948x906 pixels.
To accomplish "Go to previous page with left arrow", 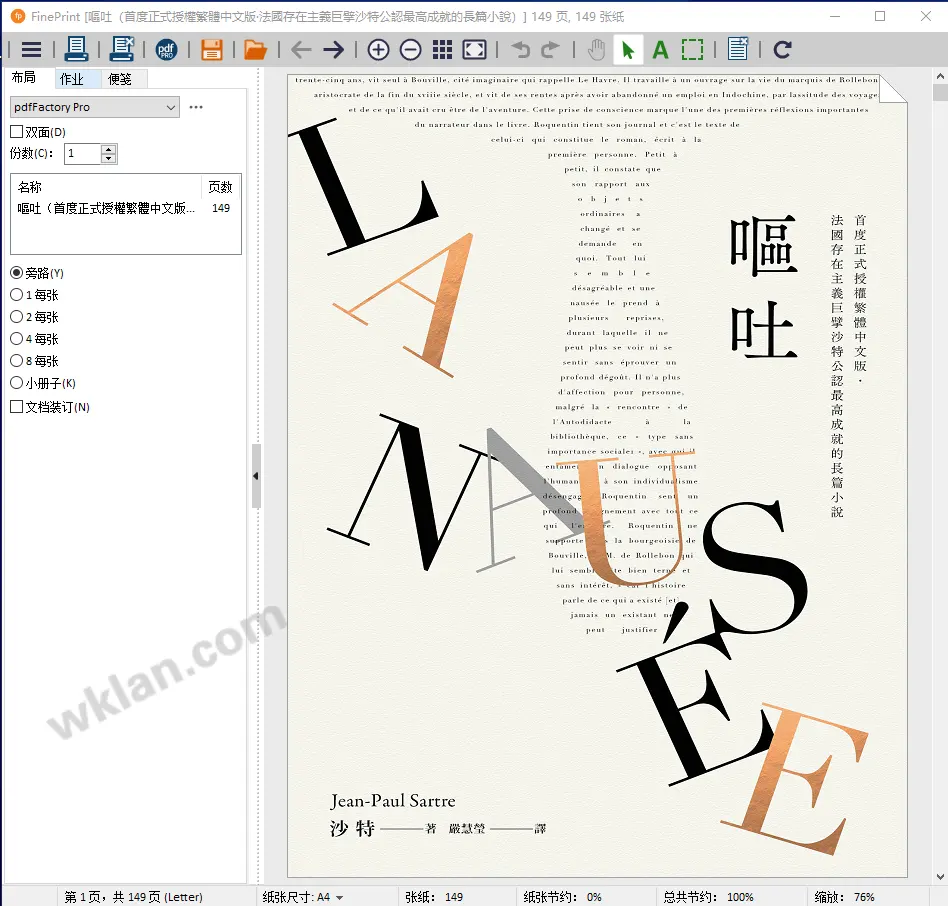I will 301,50.
